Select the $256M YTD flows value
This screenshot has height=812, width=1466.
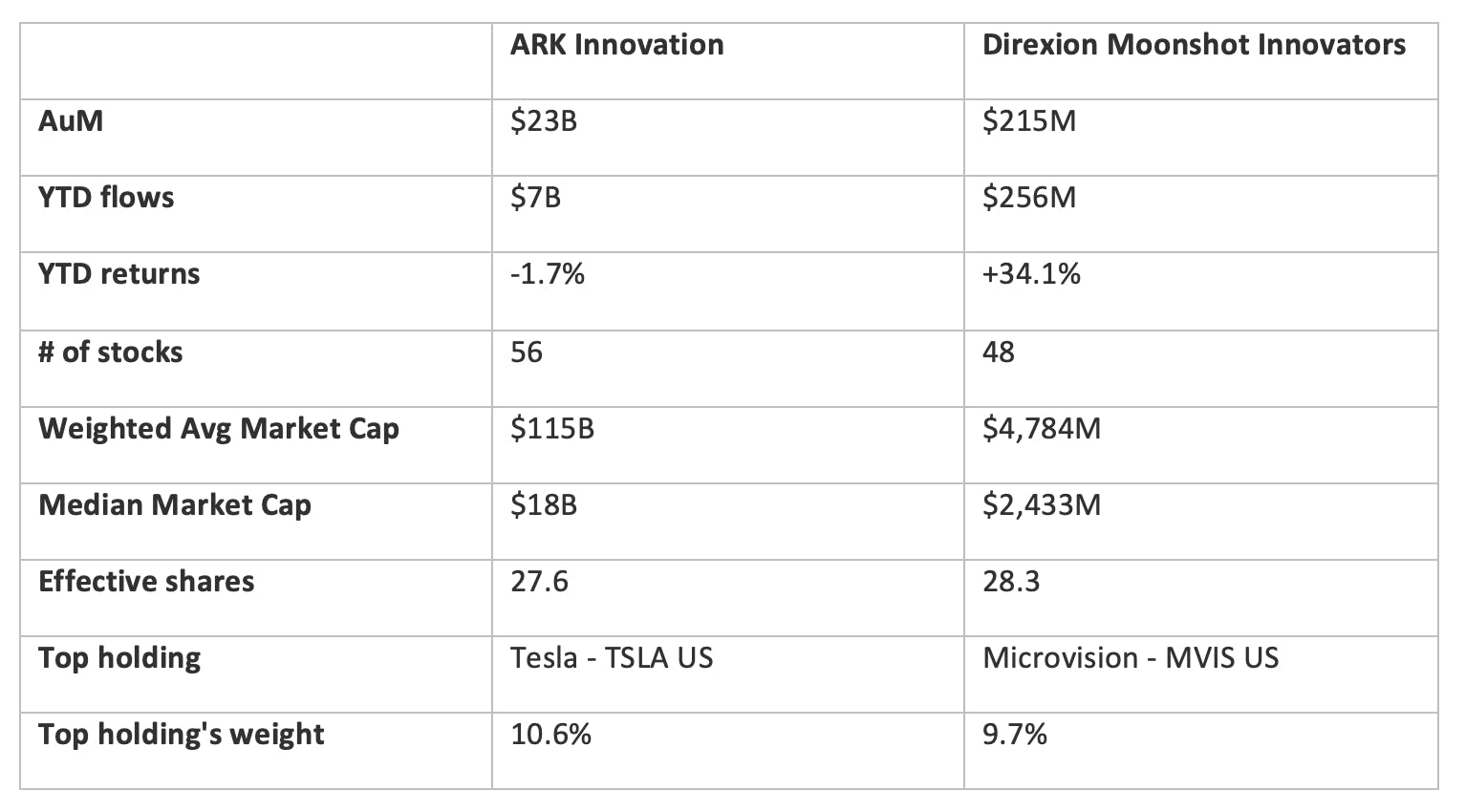(x=1029, y=198)
